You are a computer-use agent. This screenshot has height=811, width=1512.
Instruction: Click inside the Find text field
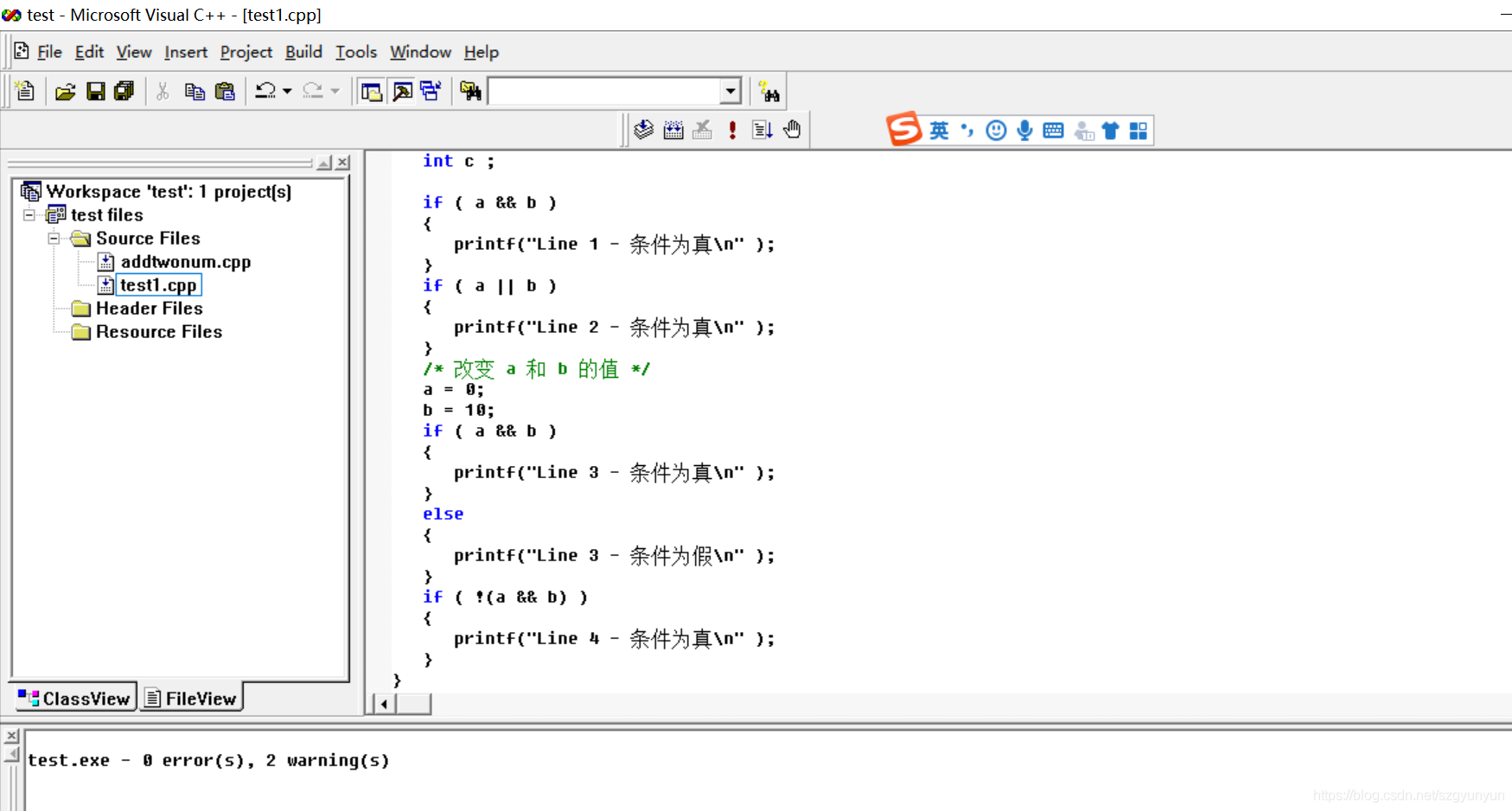click(x=604, y=91)
